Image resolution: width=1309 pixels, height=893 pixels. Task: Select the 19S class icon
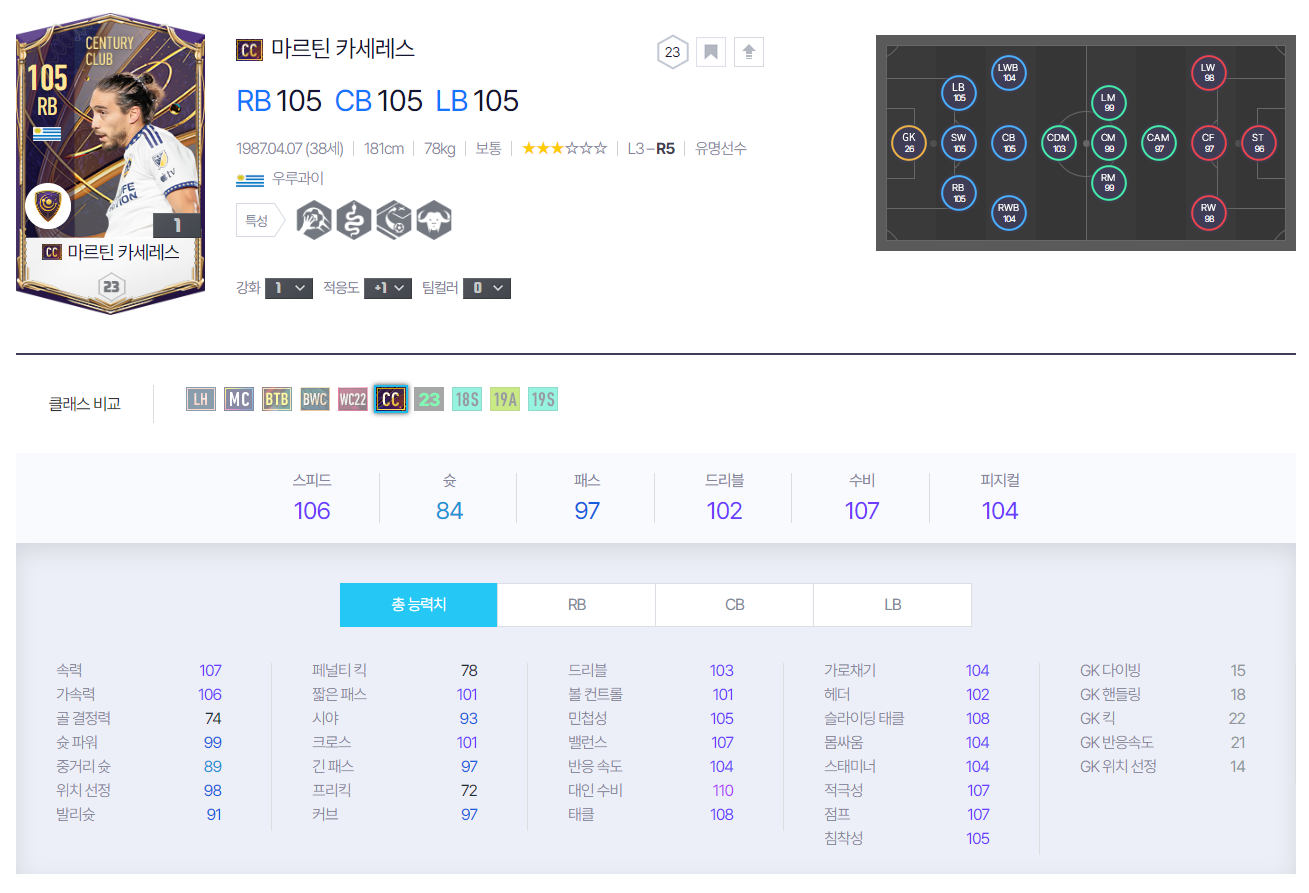pos(543,399)
